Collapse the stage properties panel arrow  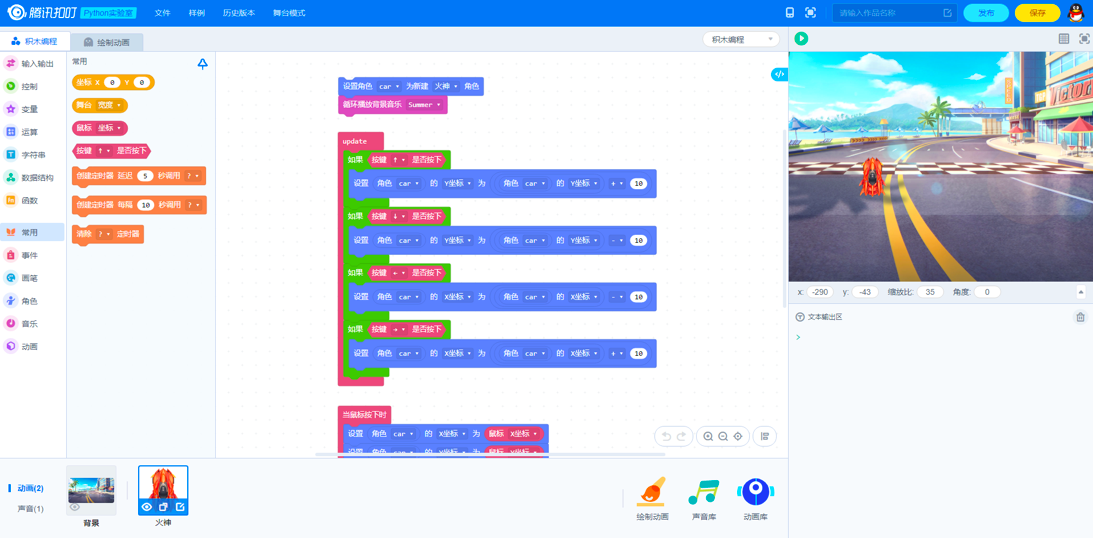click(1081, 292)
